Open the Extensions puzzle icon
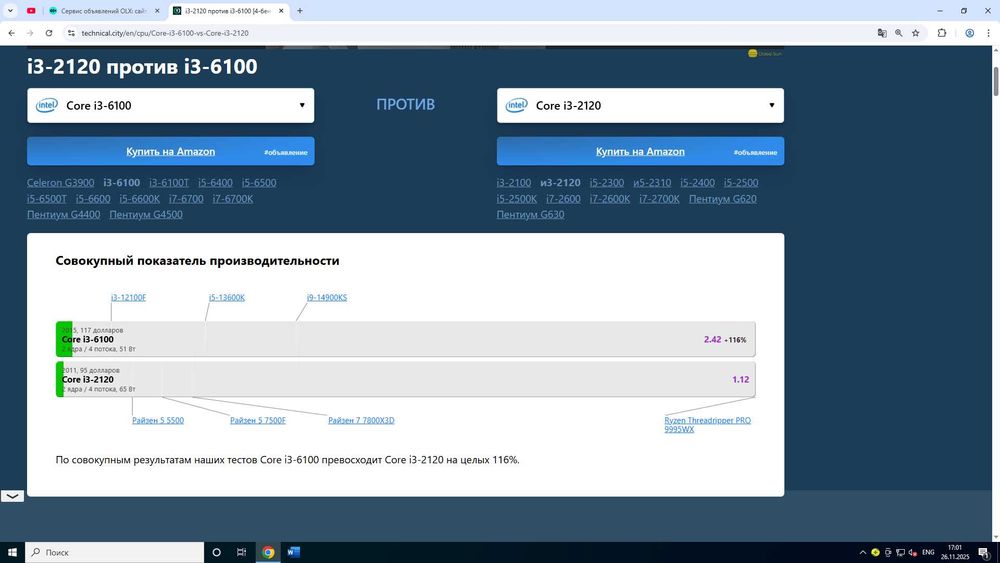This screenshot has height=563, width=1000. 942,33
